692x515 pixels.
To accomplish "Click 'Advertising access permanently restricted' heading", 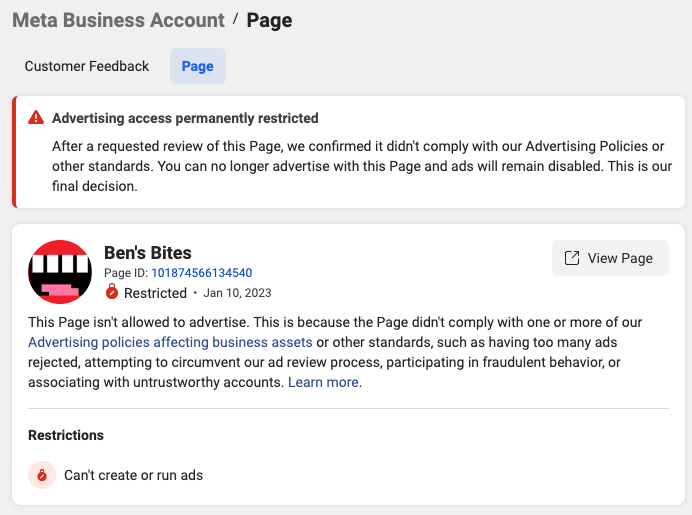I will pos(185,118).
